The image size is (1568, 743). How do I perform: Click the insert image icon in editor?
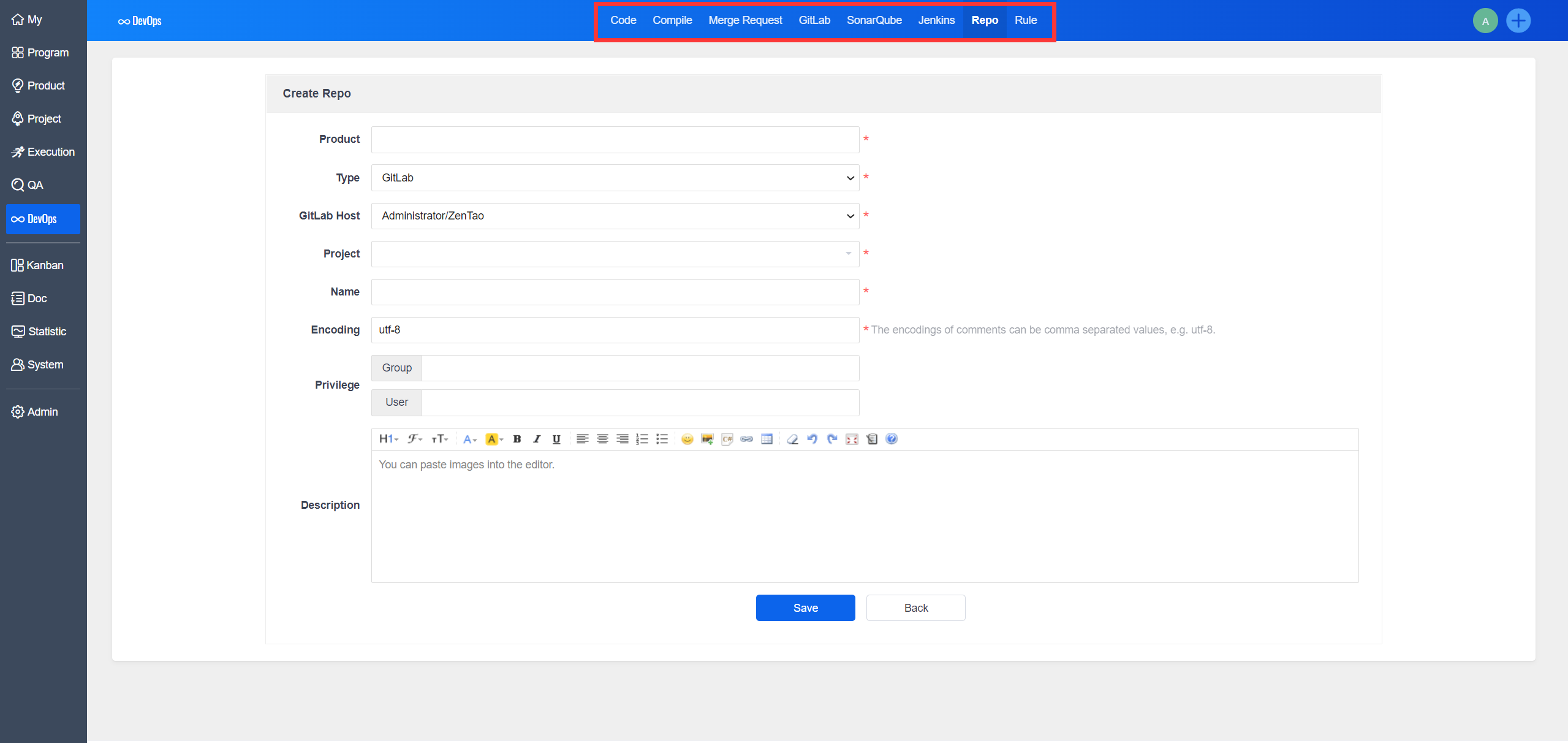707,439
